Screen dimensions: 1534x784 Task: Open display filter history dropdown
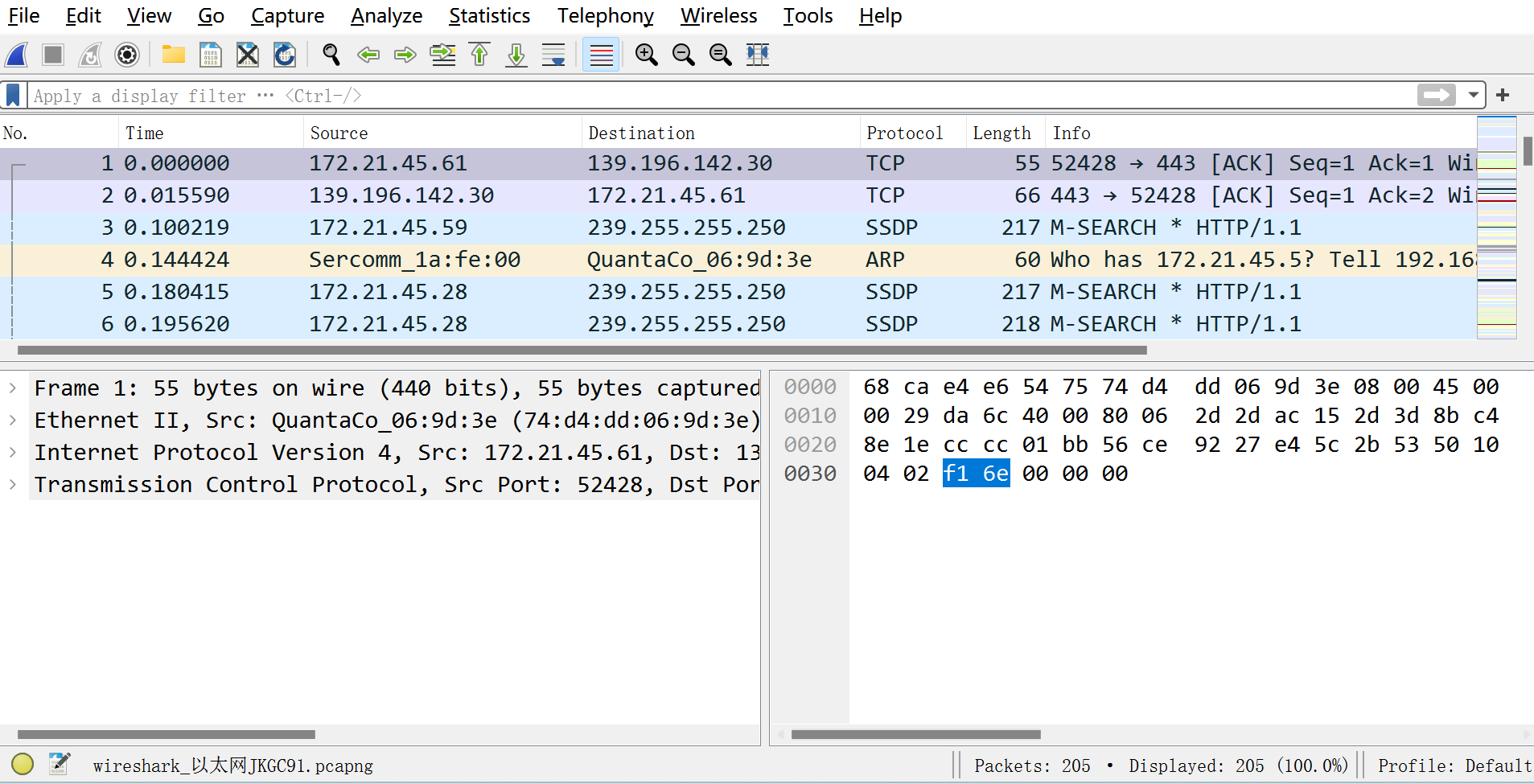[x=1473, y=96]
